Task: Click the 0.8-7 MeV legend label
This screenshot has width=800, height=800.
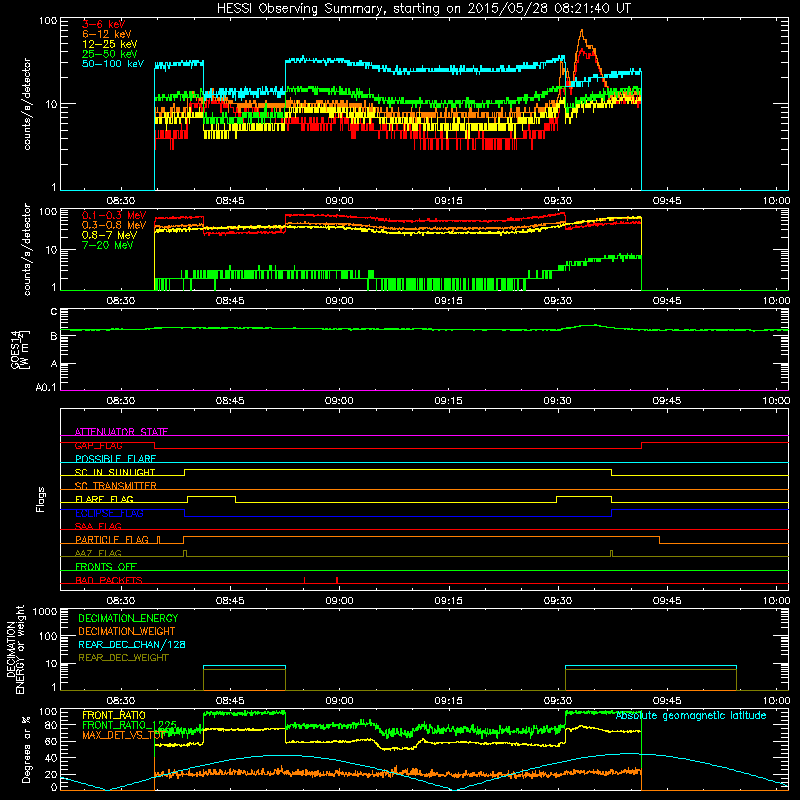Action: pos(109,235)
